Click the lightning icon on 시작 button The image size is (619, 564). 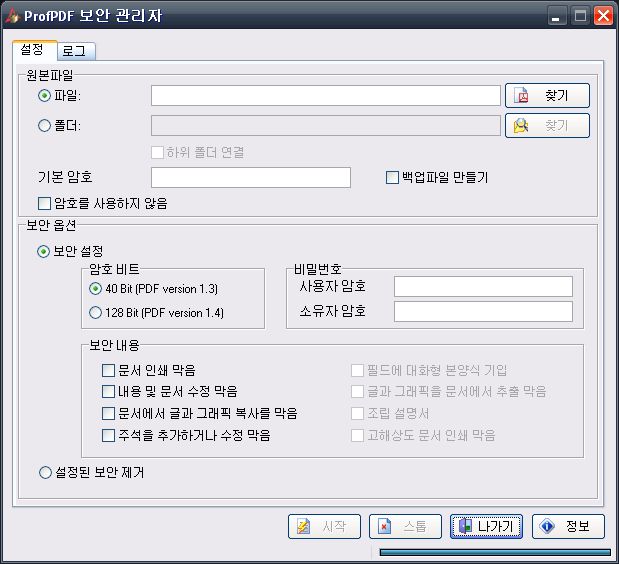click(303, 527)
